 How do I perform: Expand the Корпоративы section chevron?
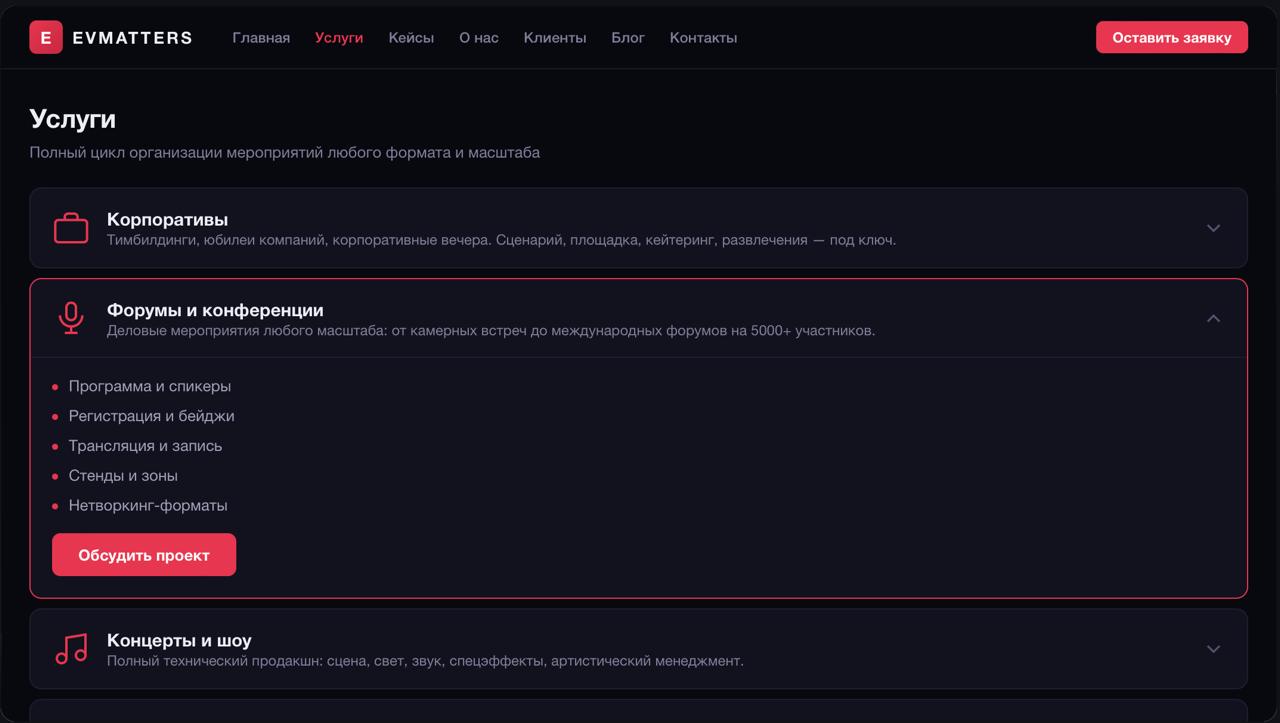pos(1213,228)
